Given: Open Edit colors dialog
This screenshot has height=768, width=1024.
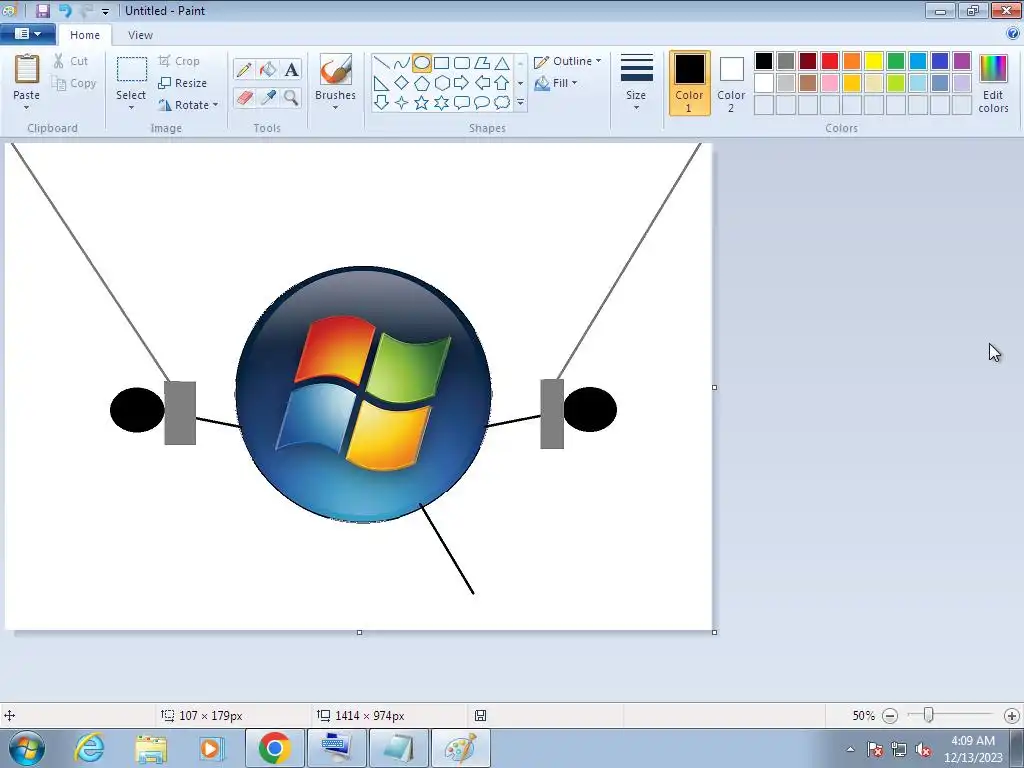Looking at the screenshot, I should pyautogui.click(x=993, y=84).
